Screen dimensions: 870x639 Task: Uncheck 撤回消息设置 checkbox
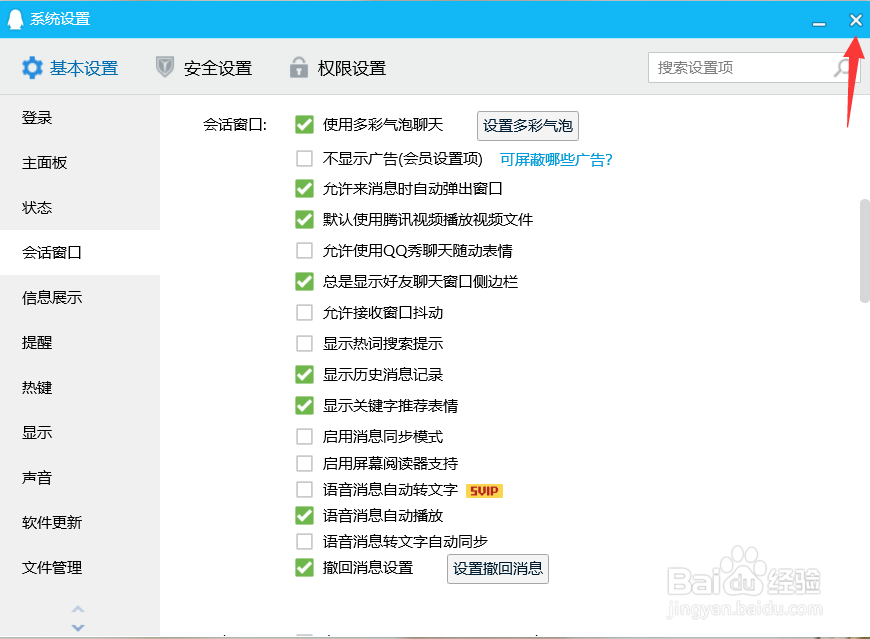coord(304,568)
